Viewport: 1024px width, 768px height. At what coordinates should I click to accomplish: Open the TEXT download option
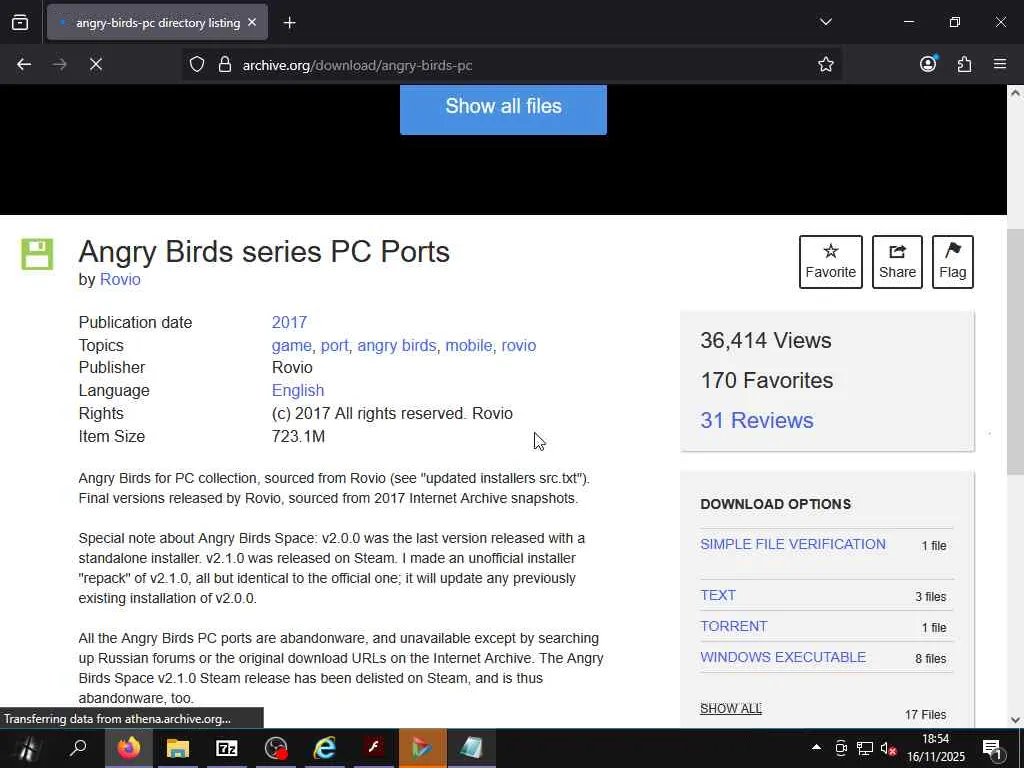coord(718,596)
